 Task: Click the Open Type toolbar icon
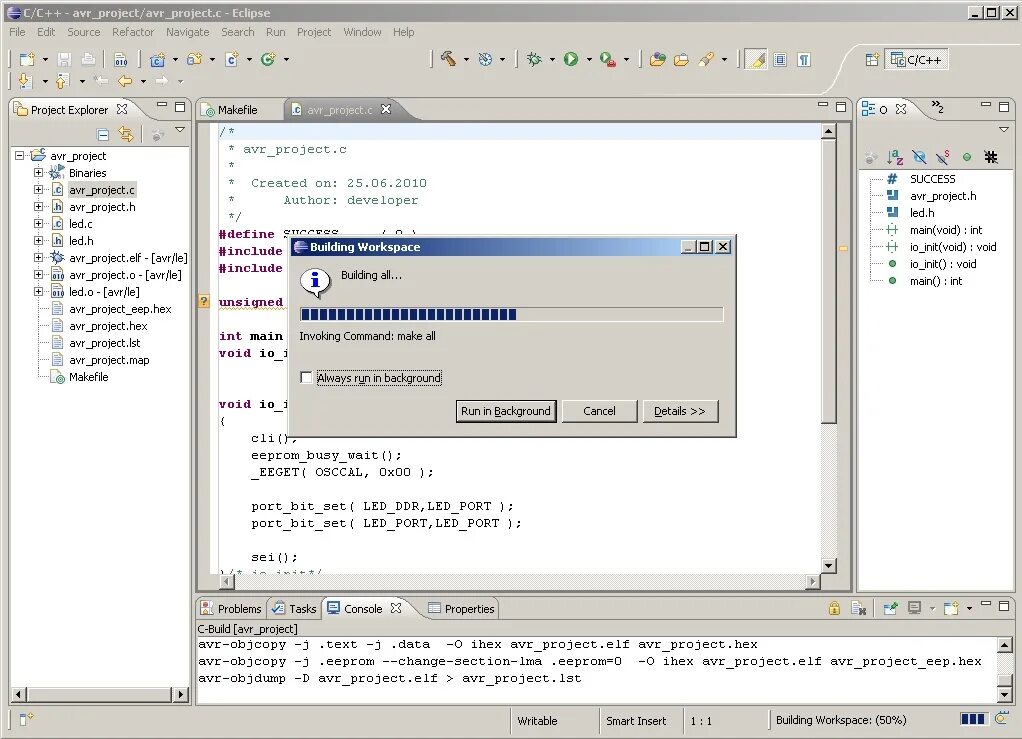658,60
